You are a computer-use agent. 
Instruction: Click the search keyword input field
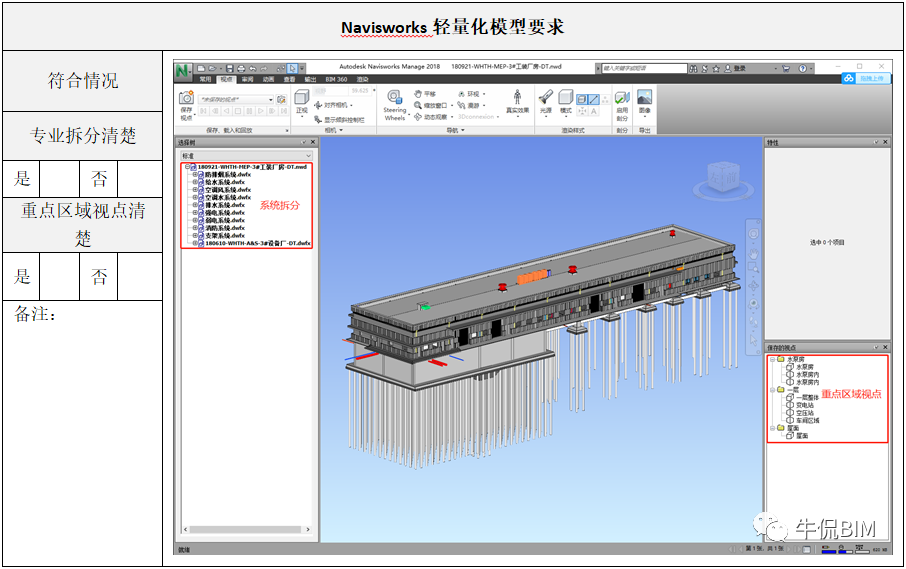pyautogui.click(x=644, y=68)
